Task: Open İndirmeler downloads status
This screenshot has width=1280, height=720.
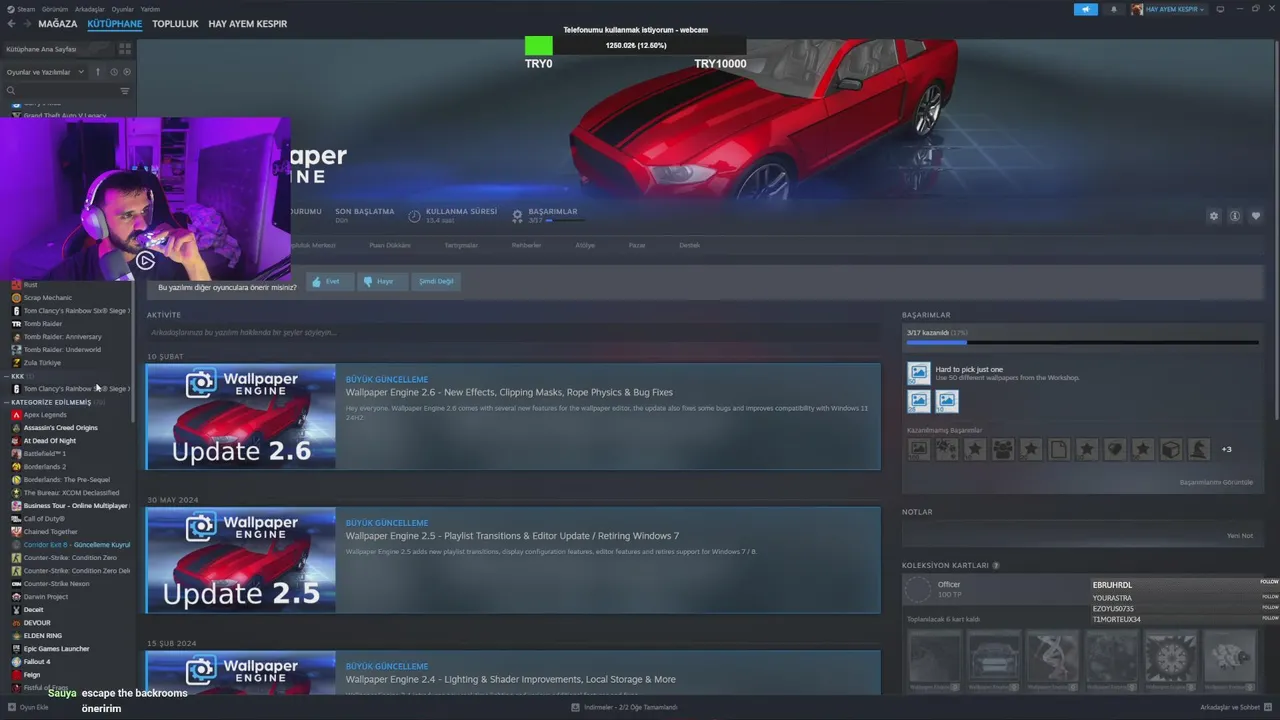Action: [625, 707]
